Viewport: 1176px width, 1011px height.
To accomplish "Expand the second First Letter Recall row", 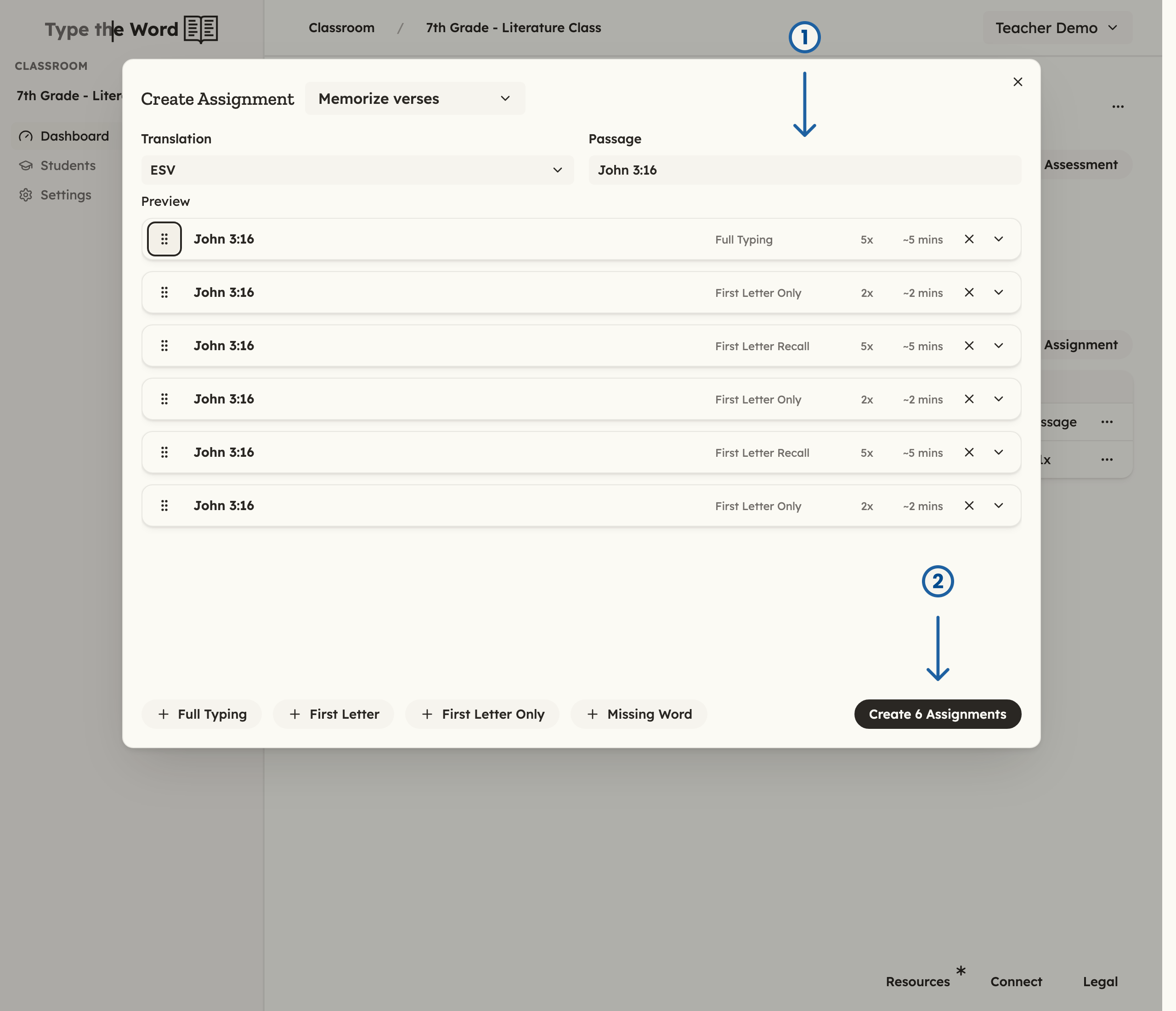I will pyautogui.click(x=998, y=453).
